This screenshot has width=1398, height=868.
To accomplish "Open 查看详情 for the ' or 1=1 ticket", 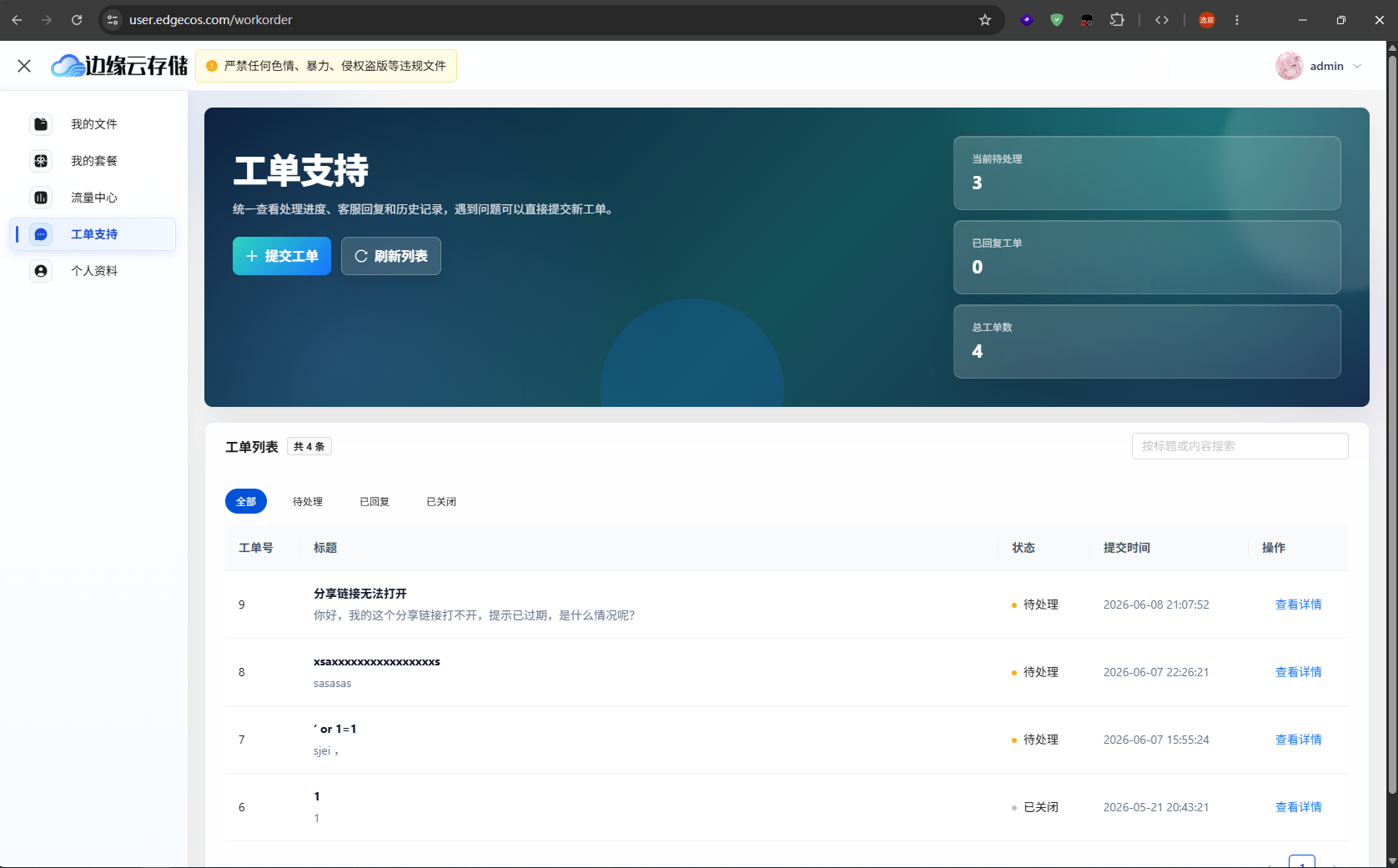I will 1298,740.
